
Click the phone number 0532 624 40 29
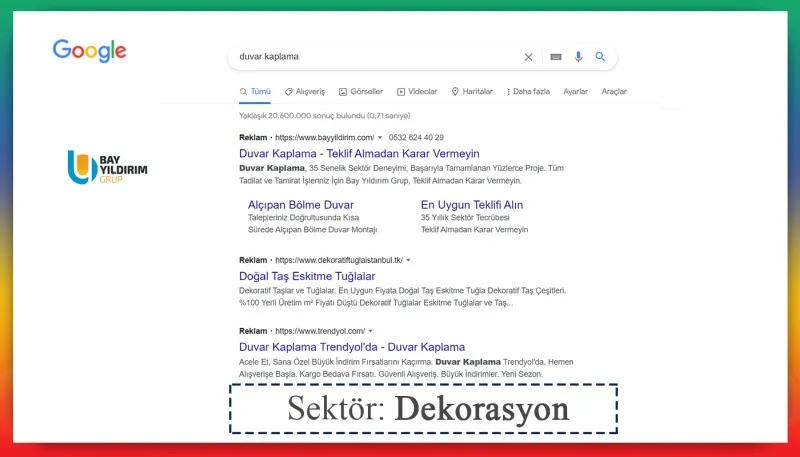416,138
